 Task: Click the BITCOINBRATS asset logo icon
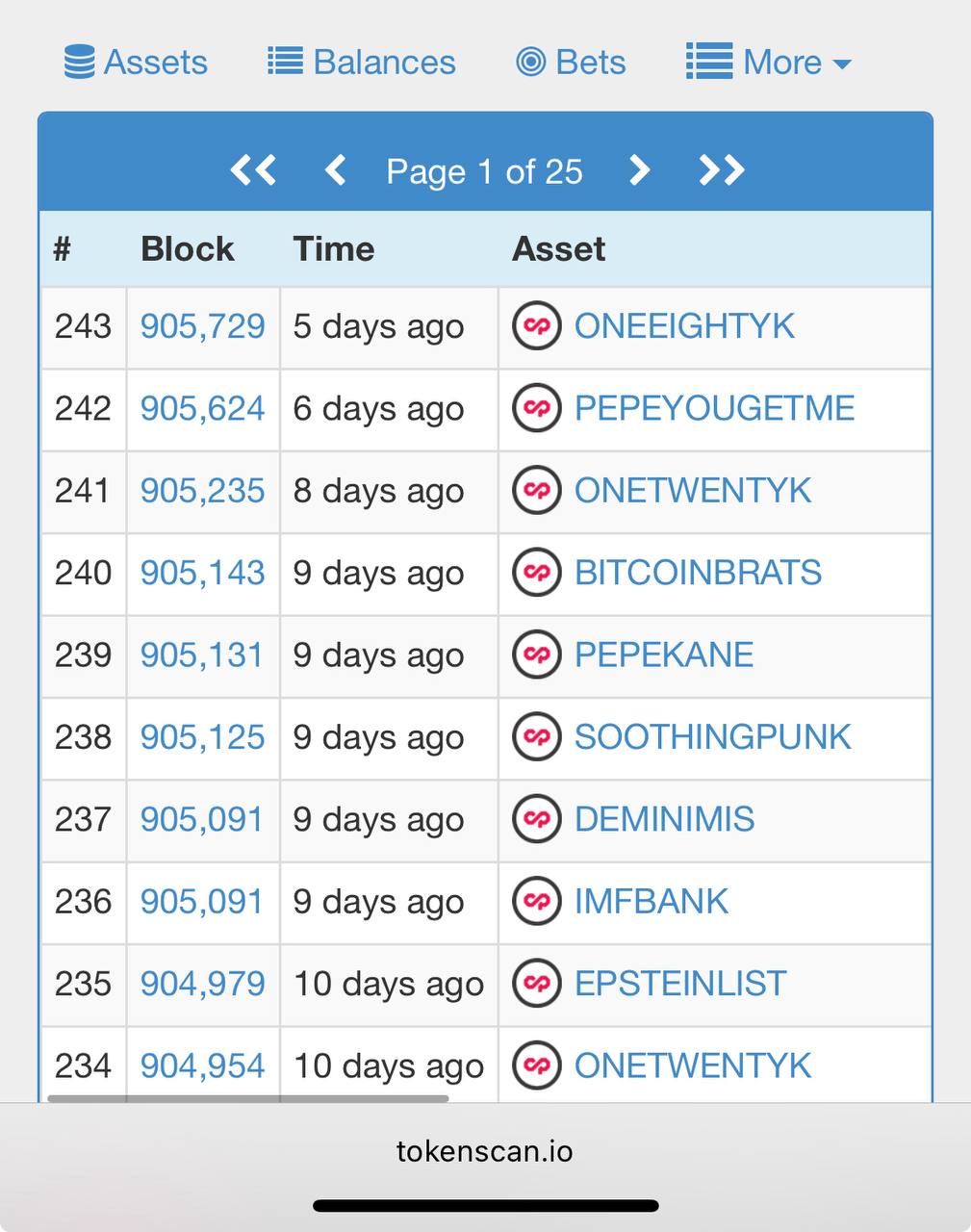pos(537,573)
